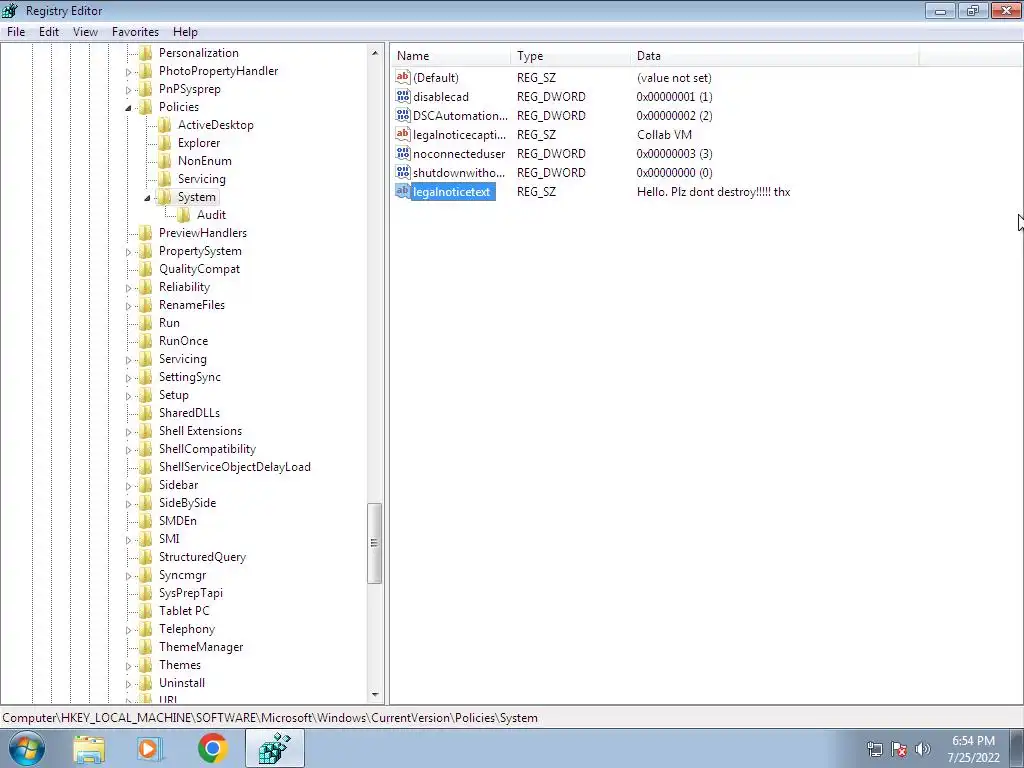Expand the Reliability node

pos(128,287)
